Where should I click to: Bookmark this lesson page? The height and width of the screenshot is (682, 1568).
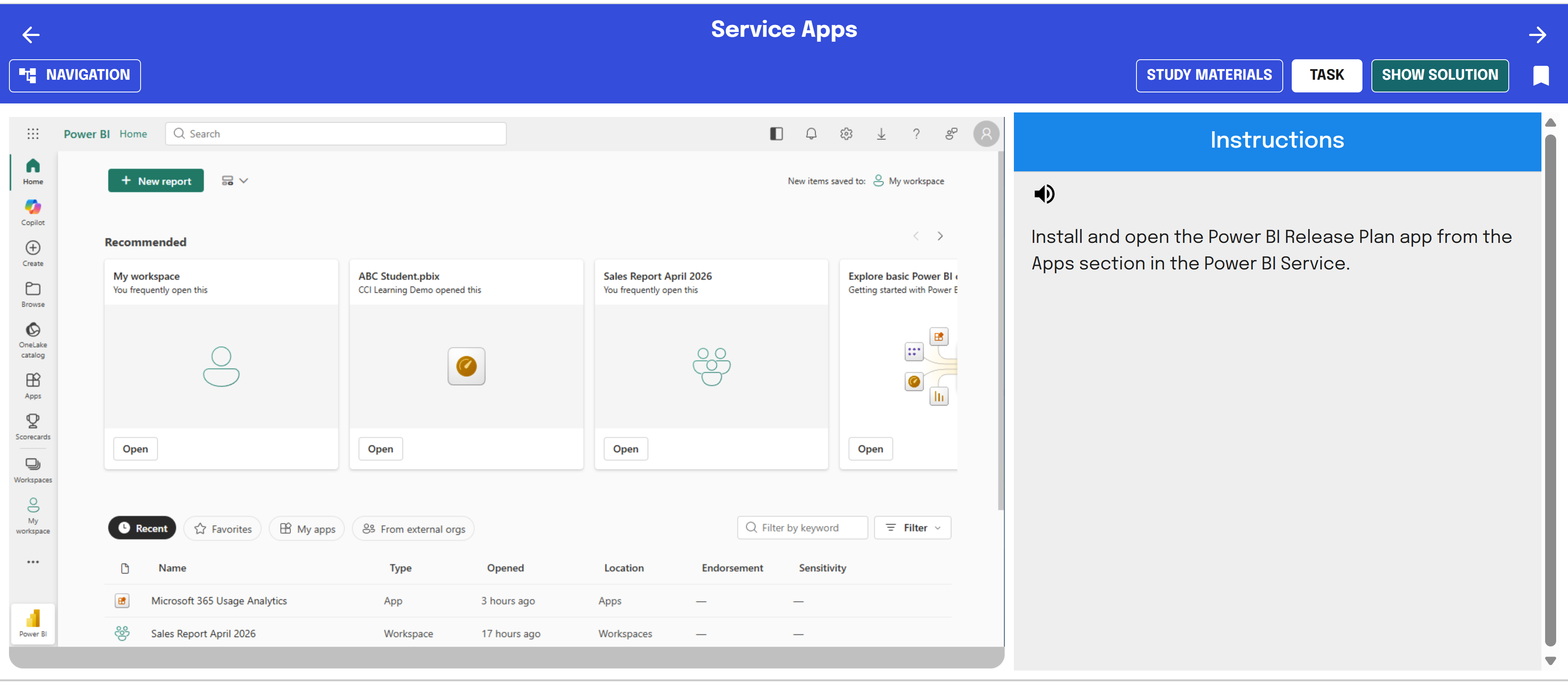pos(1541,76)
